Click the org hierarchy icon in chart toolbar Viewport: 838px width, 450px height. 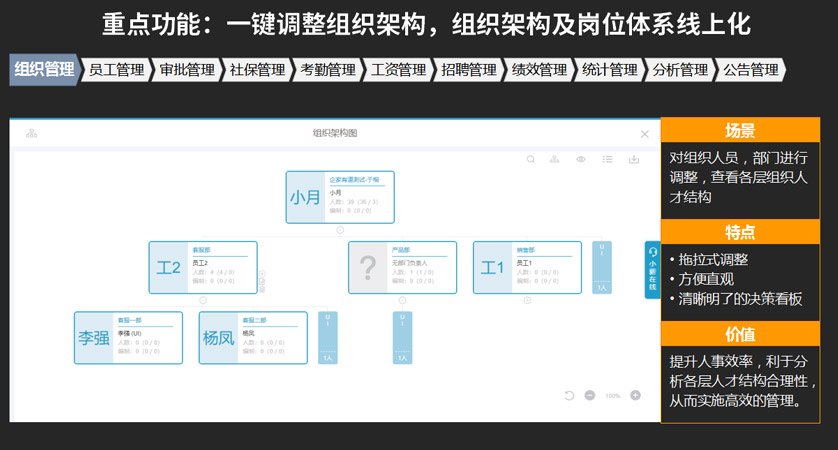555,159
